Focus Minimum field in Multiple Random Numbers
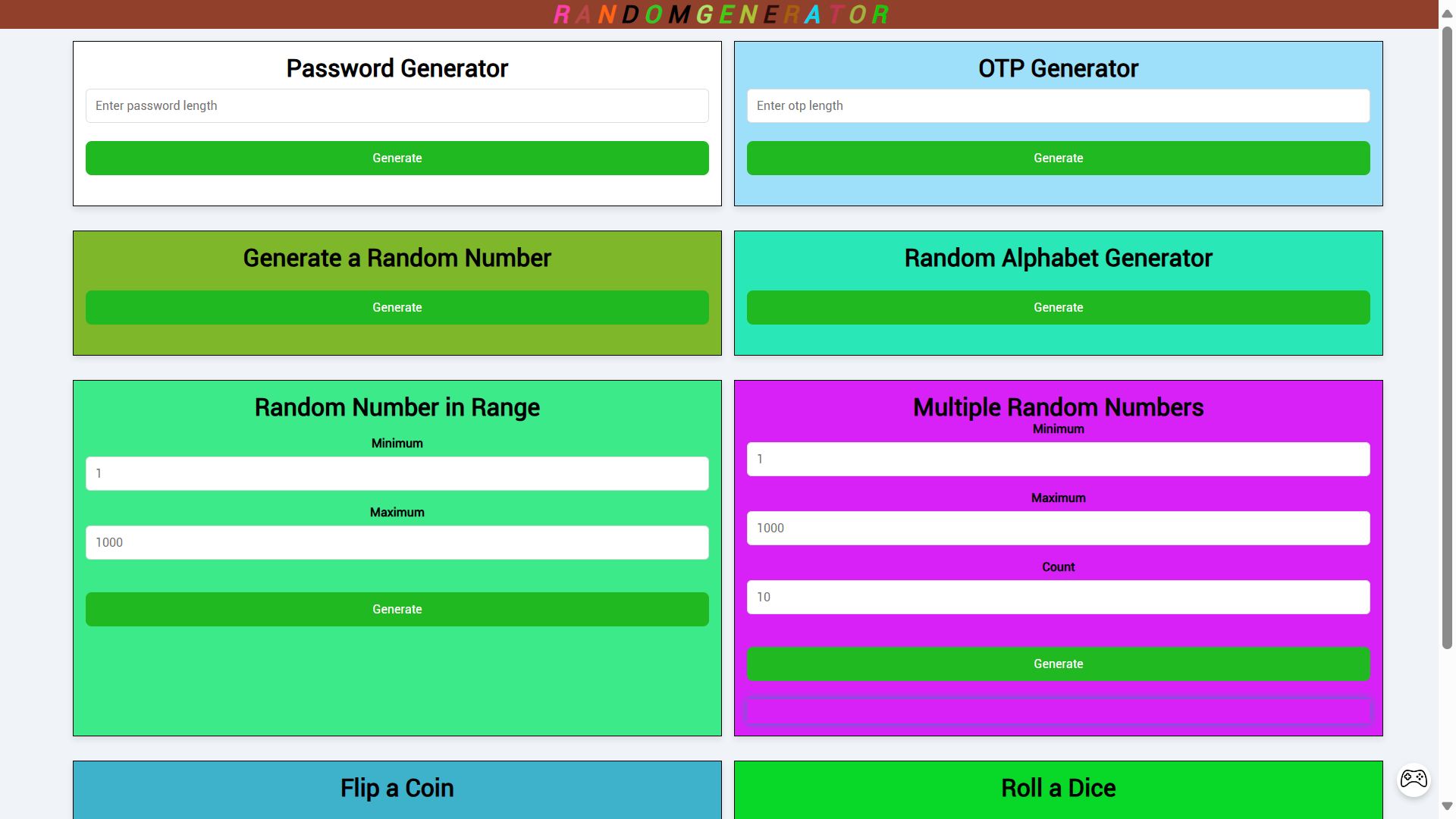 [x=1059, y=460]
